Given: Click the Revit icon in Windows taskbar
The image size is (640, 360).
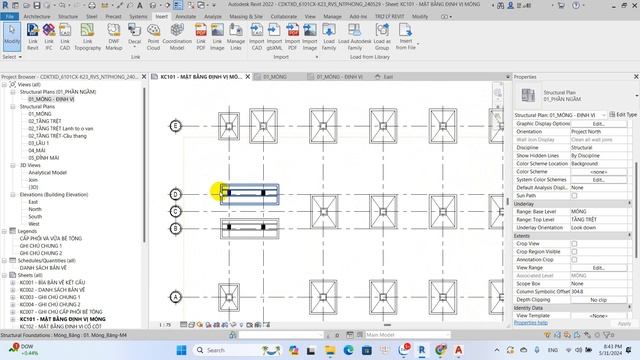Looking at the screenshot, I should tap(422, 350).
